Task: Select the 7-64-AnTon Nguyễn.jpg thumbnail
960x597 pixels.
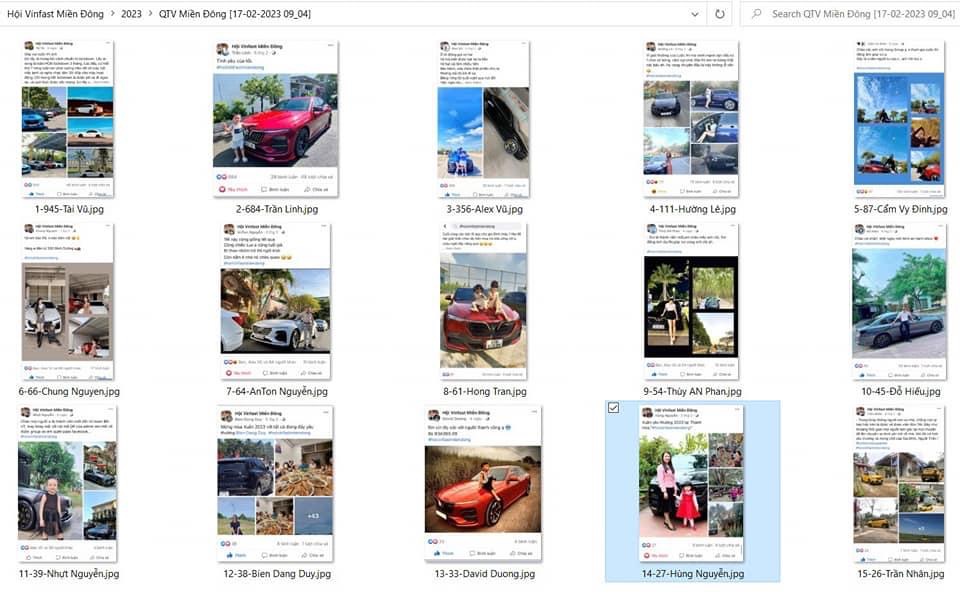Action: coord(275,300)
